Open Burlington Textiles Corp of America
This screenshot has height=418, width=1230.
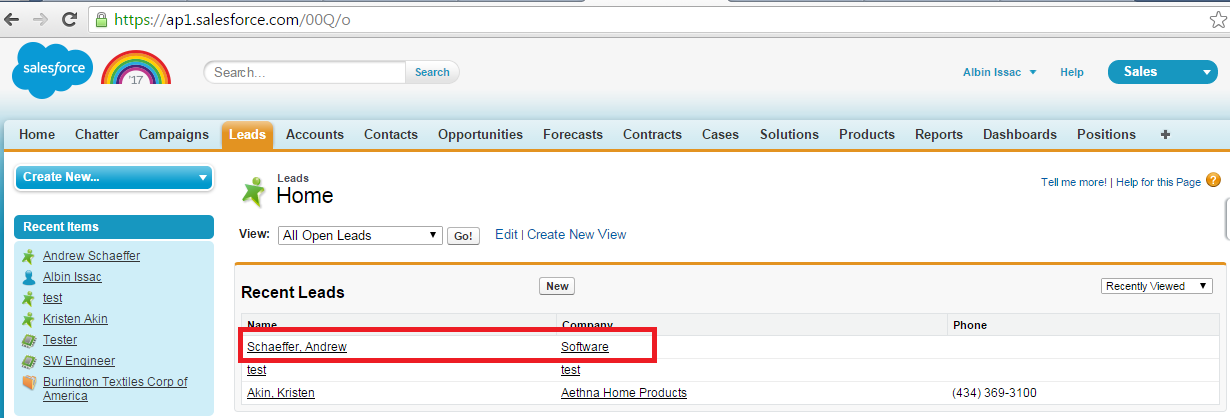coord(115,388)
